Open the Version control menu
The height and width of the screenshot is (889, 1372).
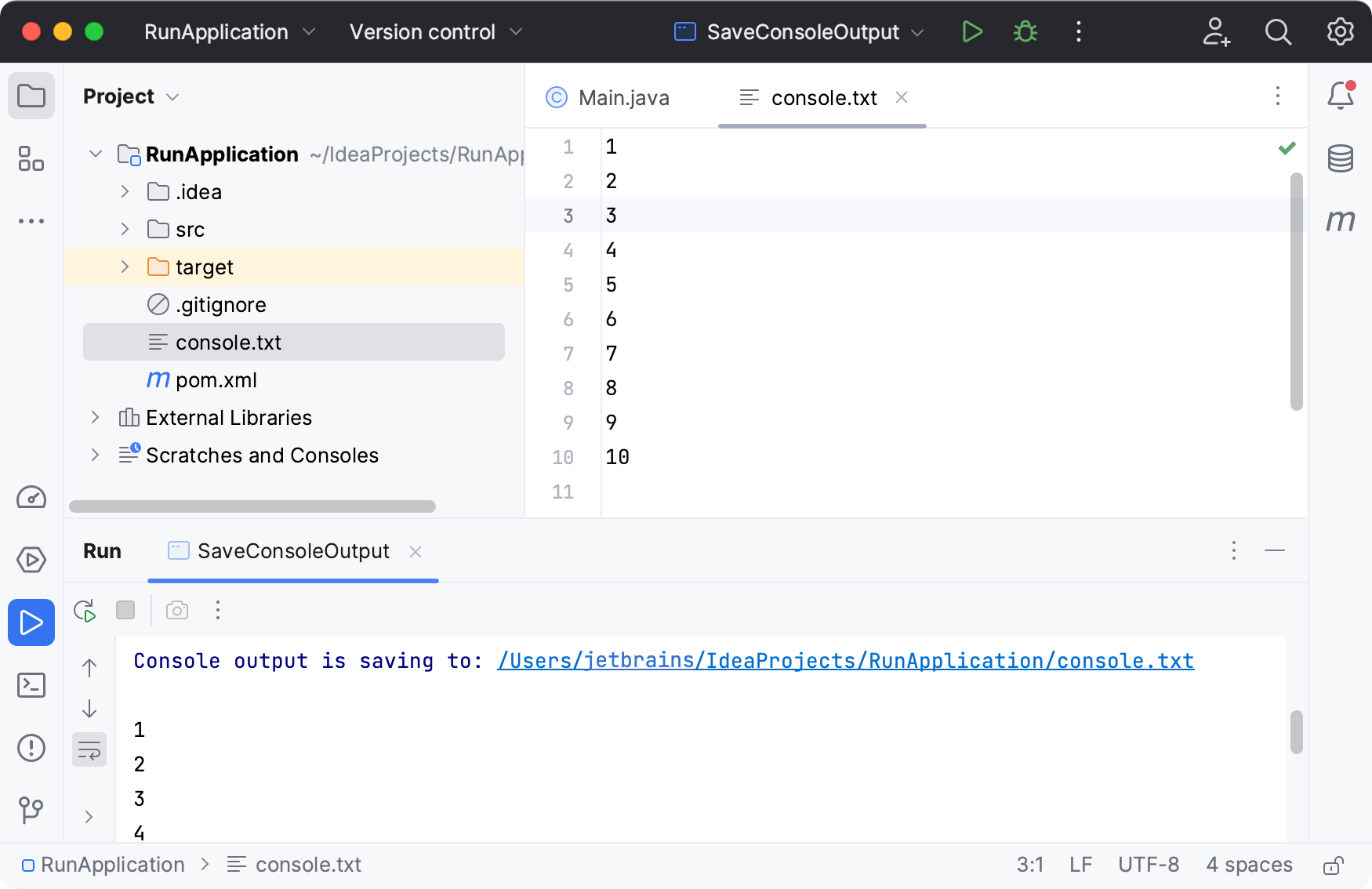tap(434, 31)
